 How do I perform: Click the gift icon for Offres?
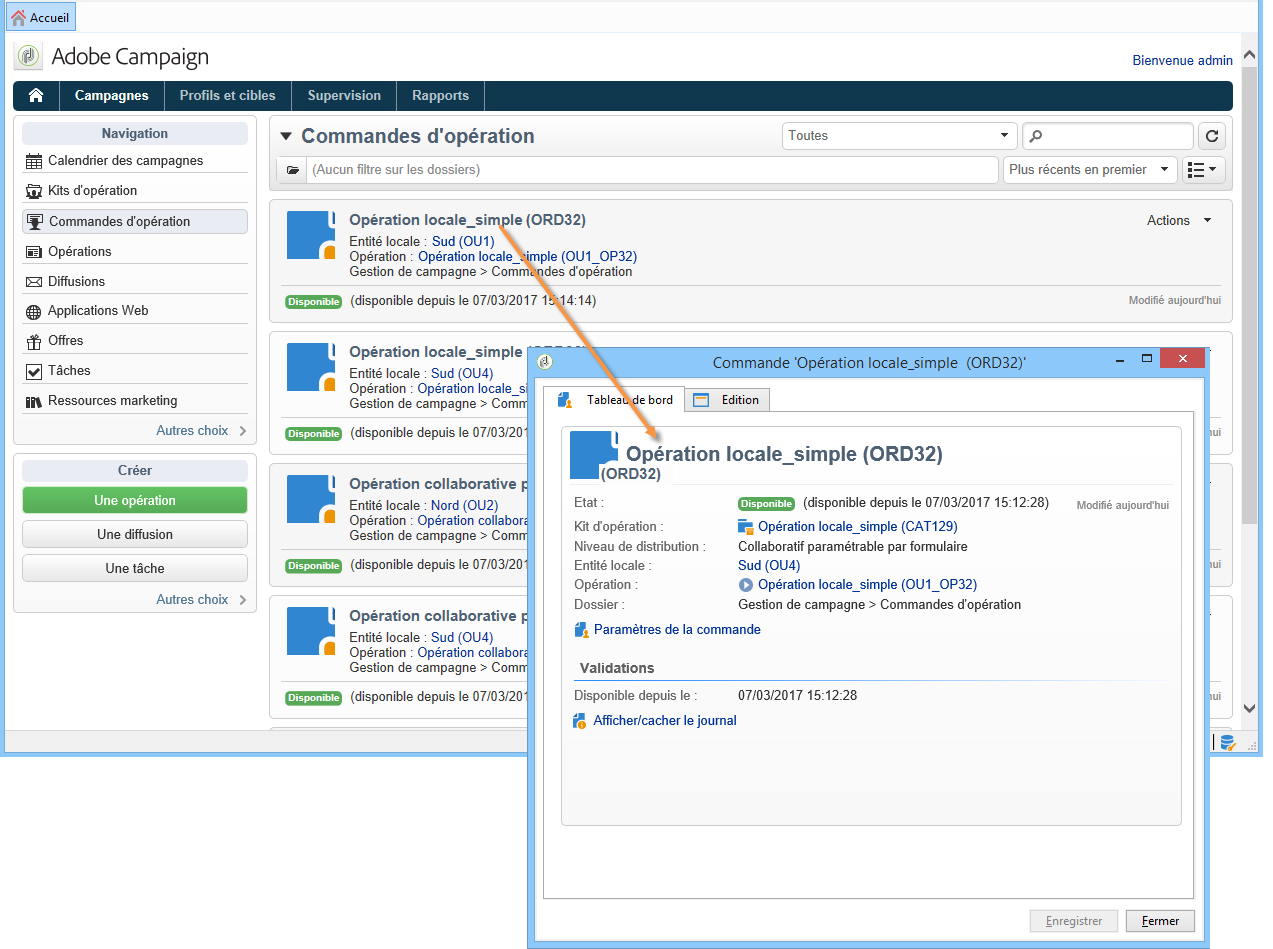coord(34,341)
